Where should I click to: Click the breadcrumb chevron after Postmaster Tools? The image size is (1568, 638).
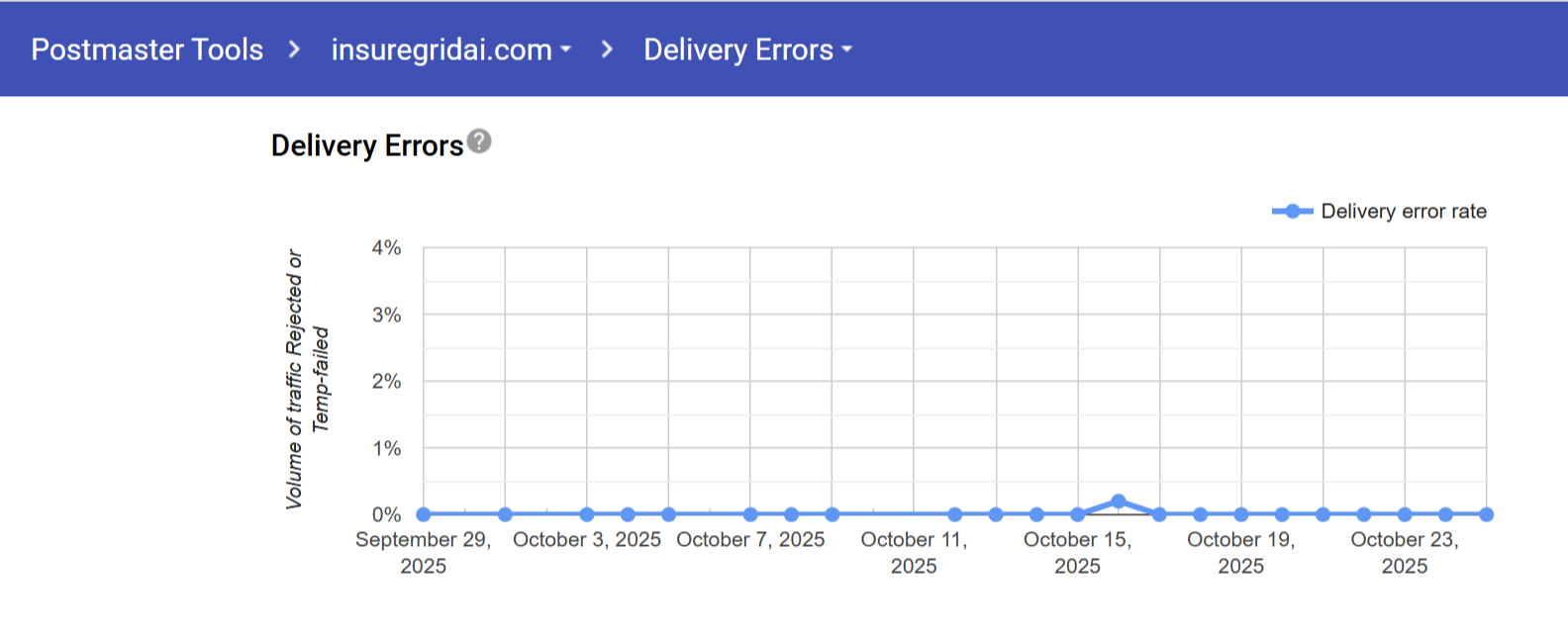294,49
